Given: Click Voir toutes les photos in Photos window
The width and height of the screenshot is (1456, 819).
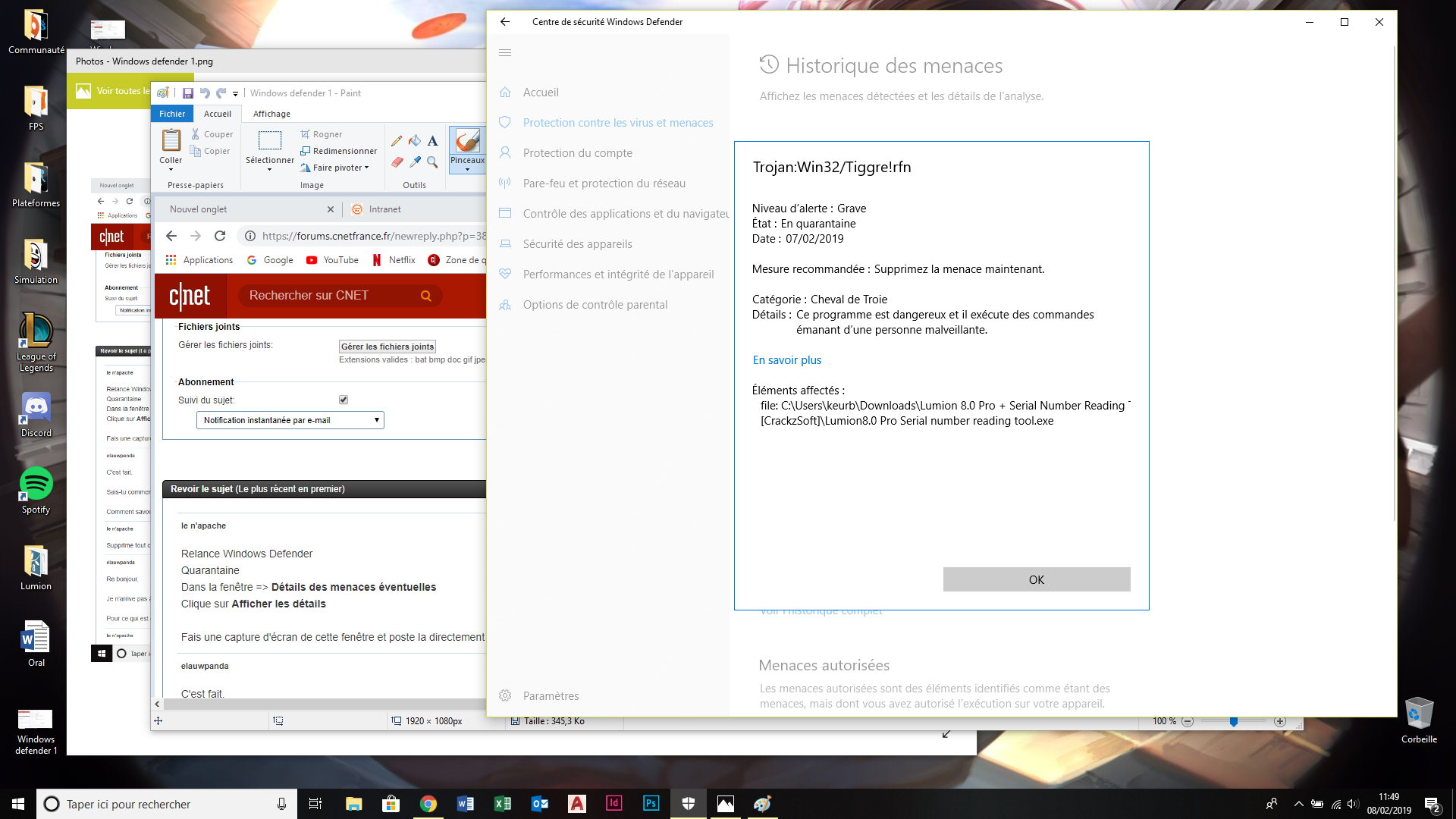Looking at the screenshot, I should 113,91.
